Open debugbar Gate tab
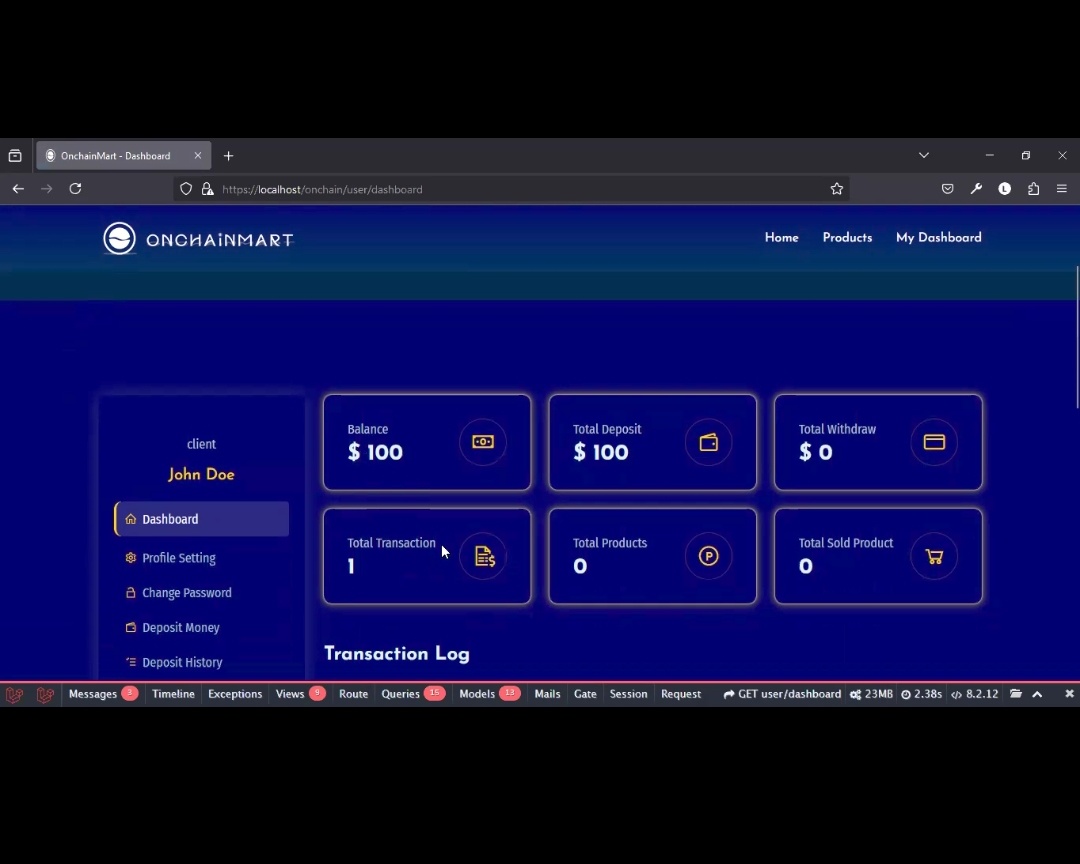The image size is (1080, 864). [585, 694]
